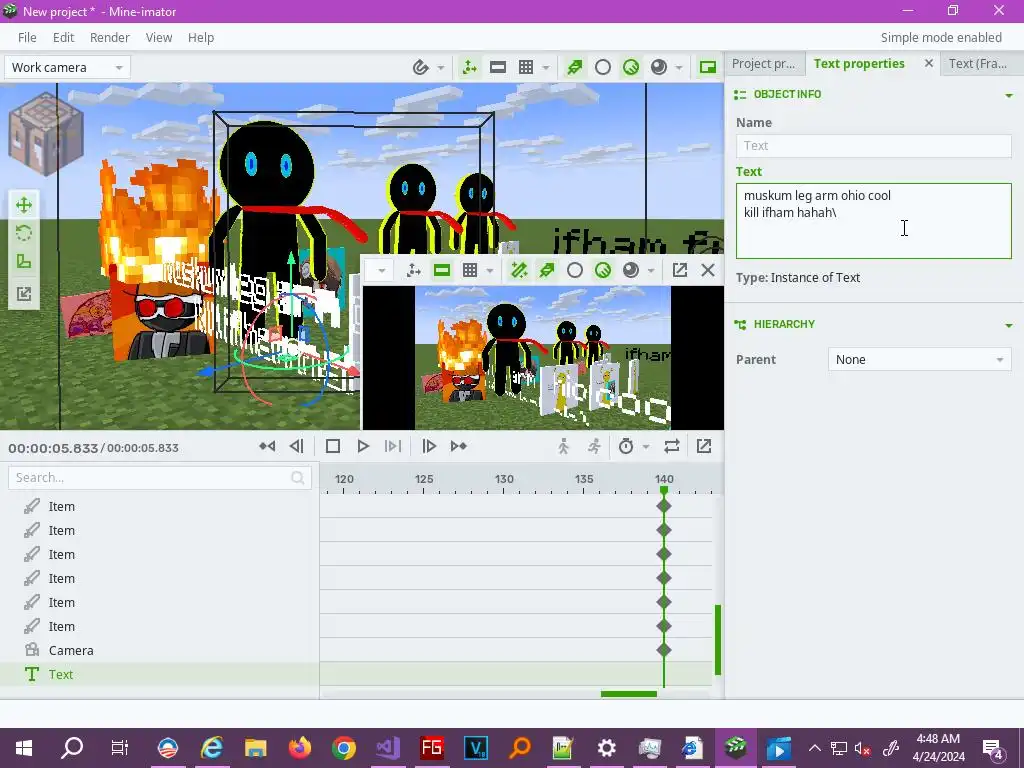This screenshot has width=1024, height=768.
Task: Pop out the secondary view window
Action: click(x=680, y=270)
